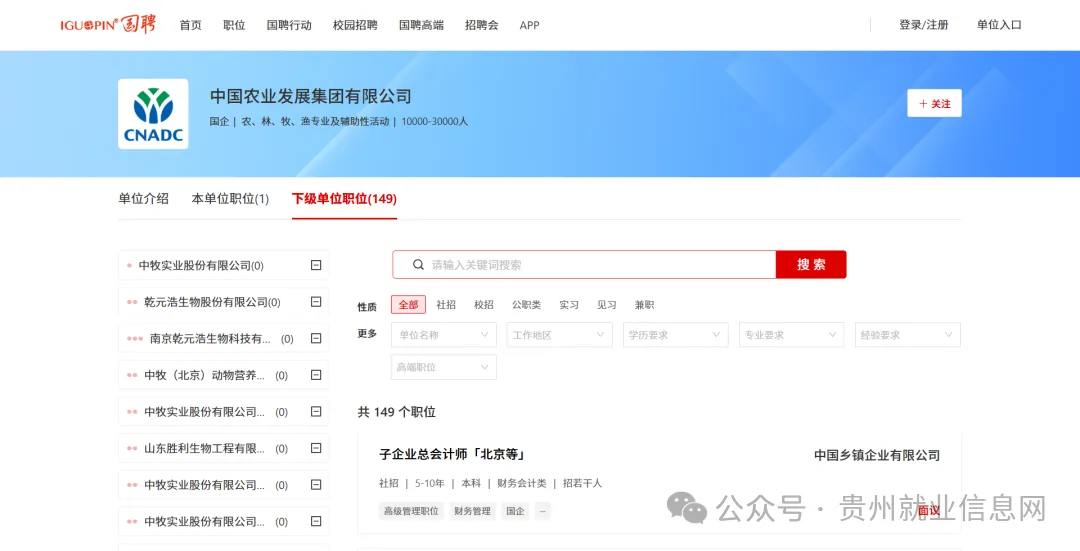Click the 共 149 个职位 count text

(397, 412)
